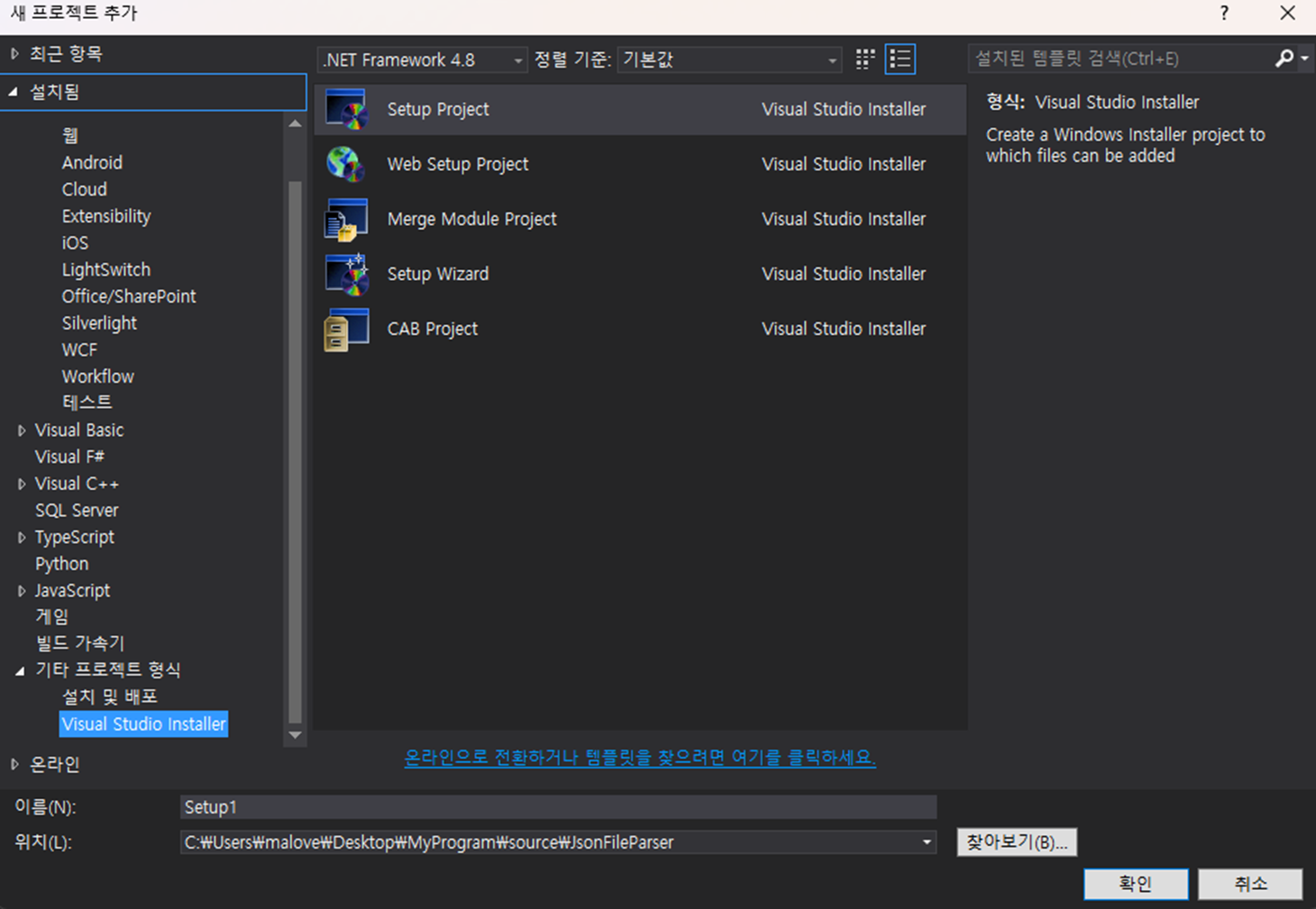Select the Android category
The image size is (1316, 909).
[x=92, y=162]
